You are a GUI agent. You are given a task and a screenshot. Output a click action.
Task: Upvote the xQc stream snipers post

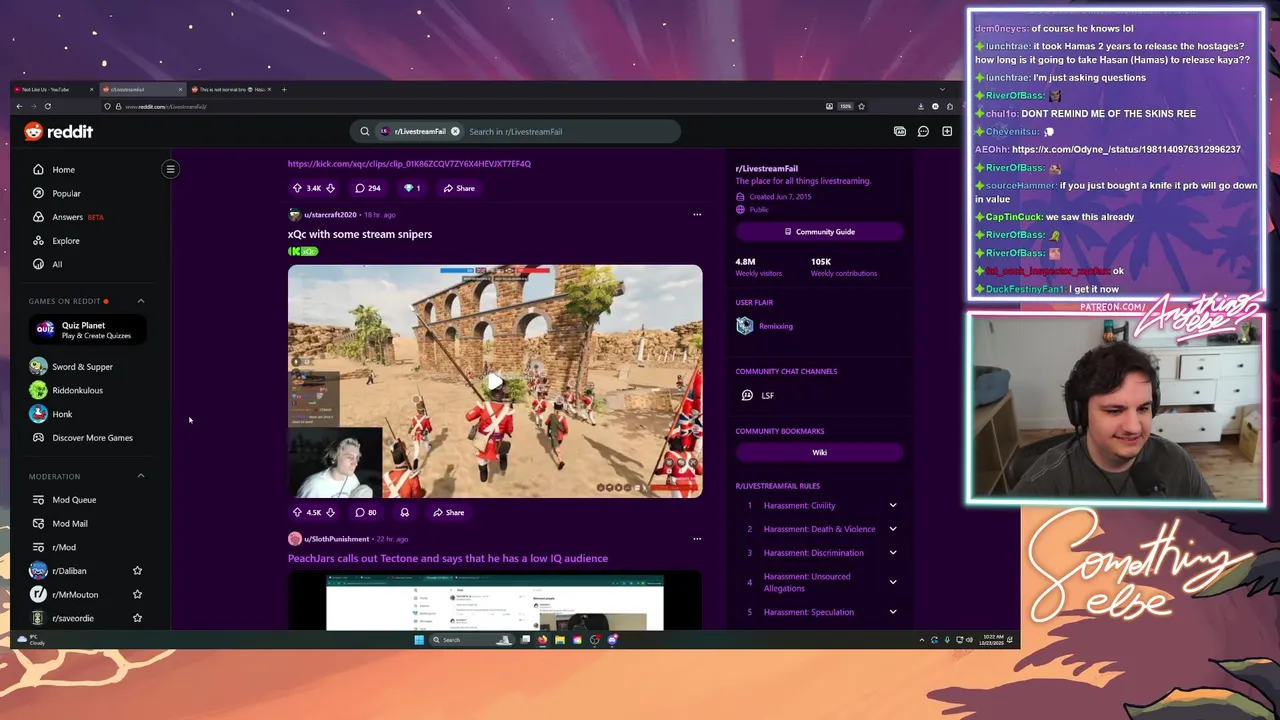click(297, 512)
